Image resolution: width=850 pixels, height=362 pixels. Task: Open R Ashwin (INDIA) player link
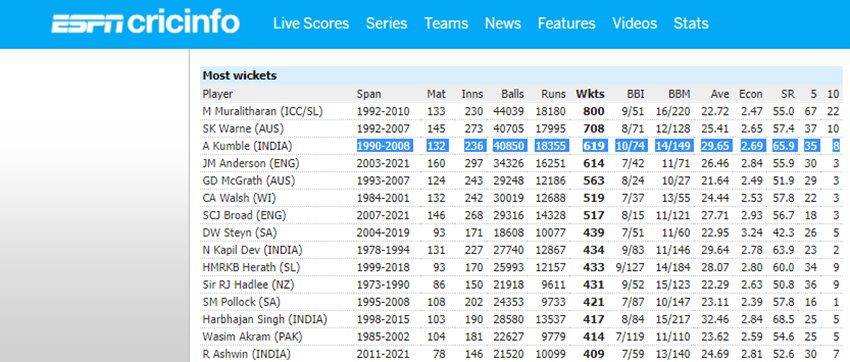(x=246, y=354)
